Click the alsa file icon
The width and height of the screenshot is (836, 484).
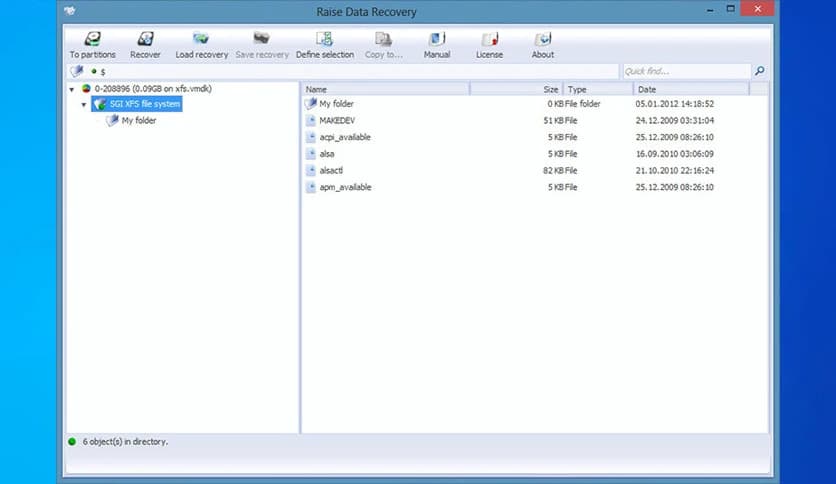(311, 154)
